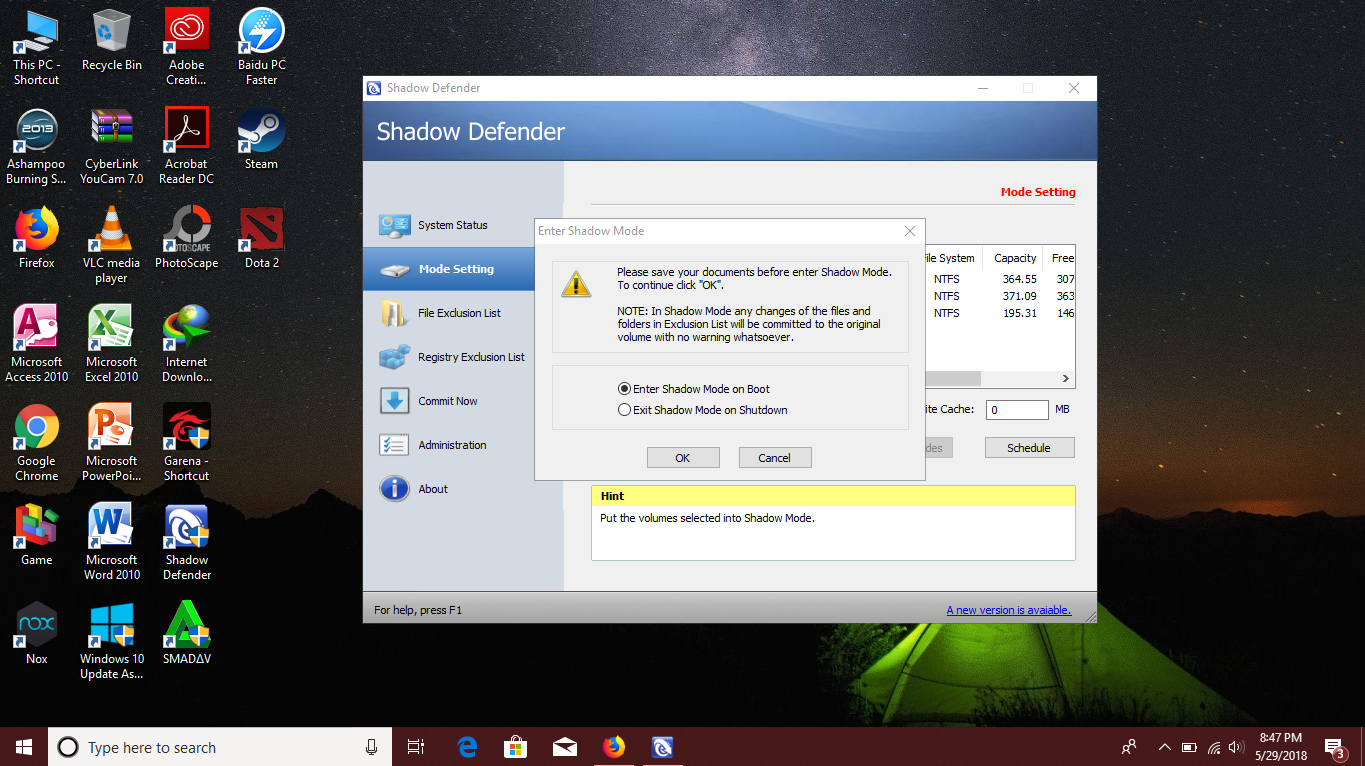This screenshot has height=766, width=1365.
Task: Select Exit Shadow Mode on Shutdown
Action: click(623, 410)
